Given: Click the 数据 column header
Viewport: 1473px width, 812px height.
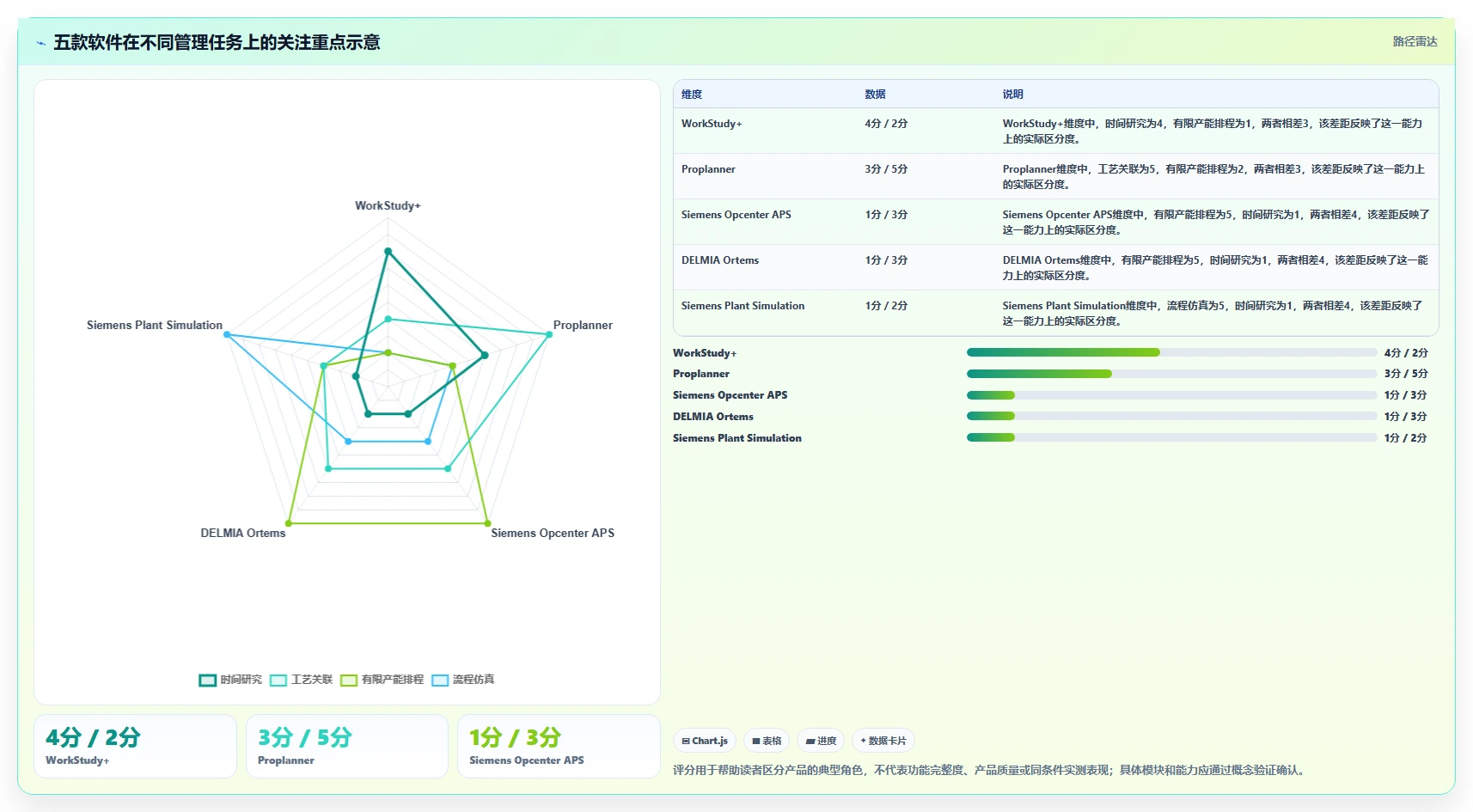Looking at the screenshot, I should tap(875, 95).
